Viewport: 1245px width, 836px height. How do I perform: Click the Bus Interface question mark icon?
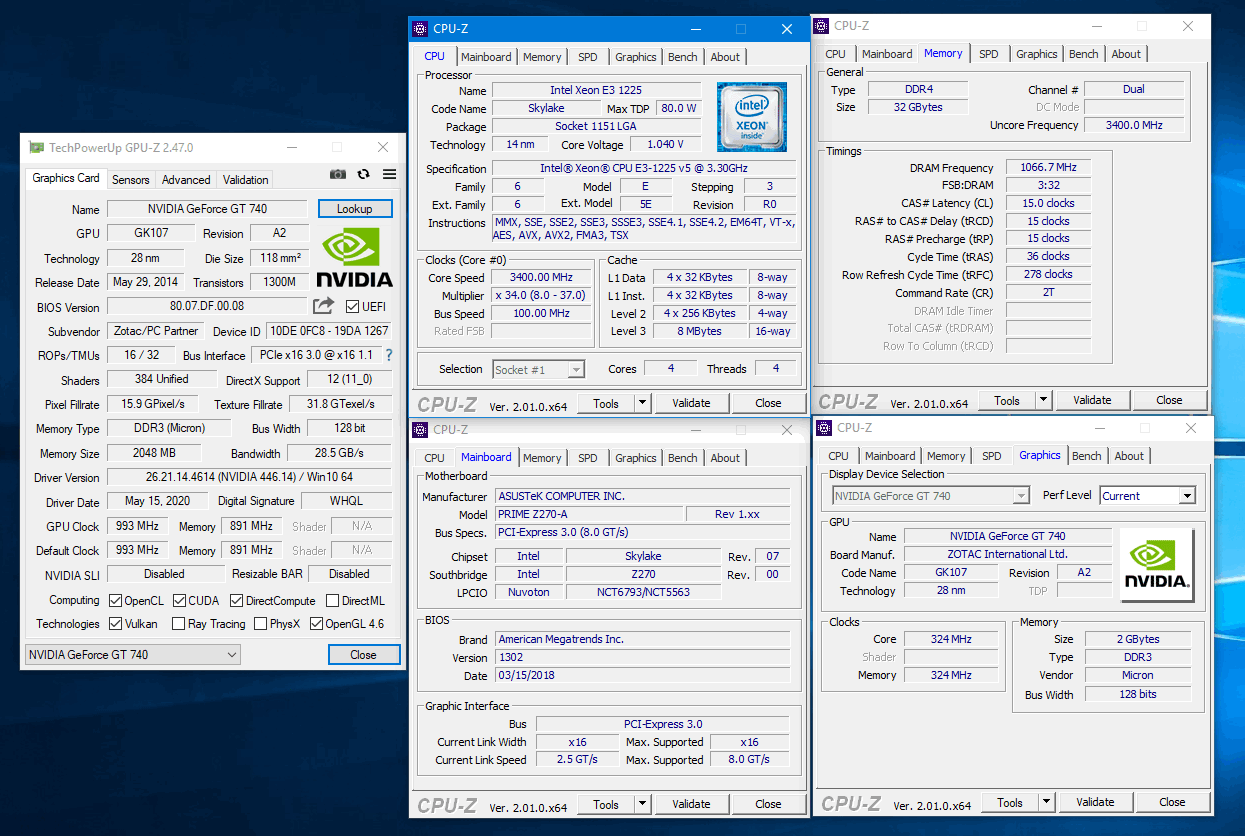(389, 355)
